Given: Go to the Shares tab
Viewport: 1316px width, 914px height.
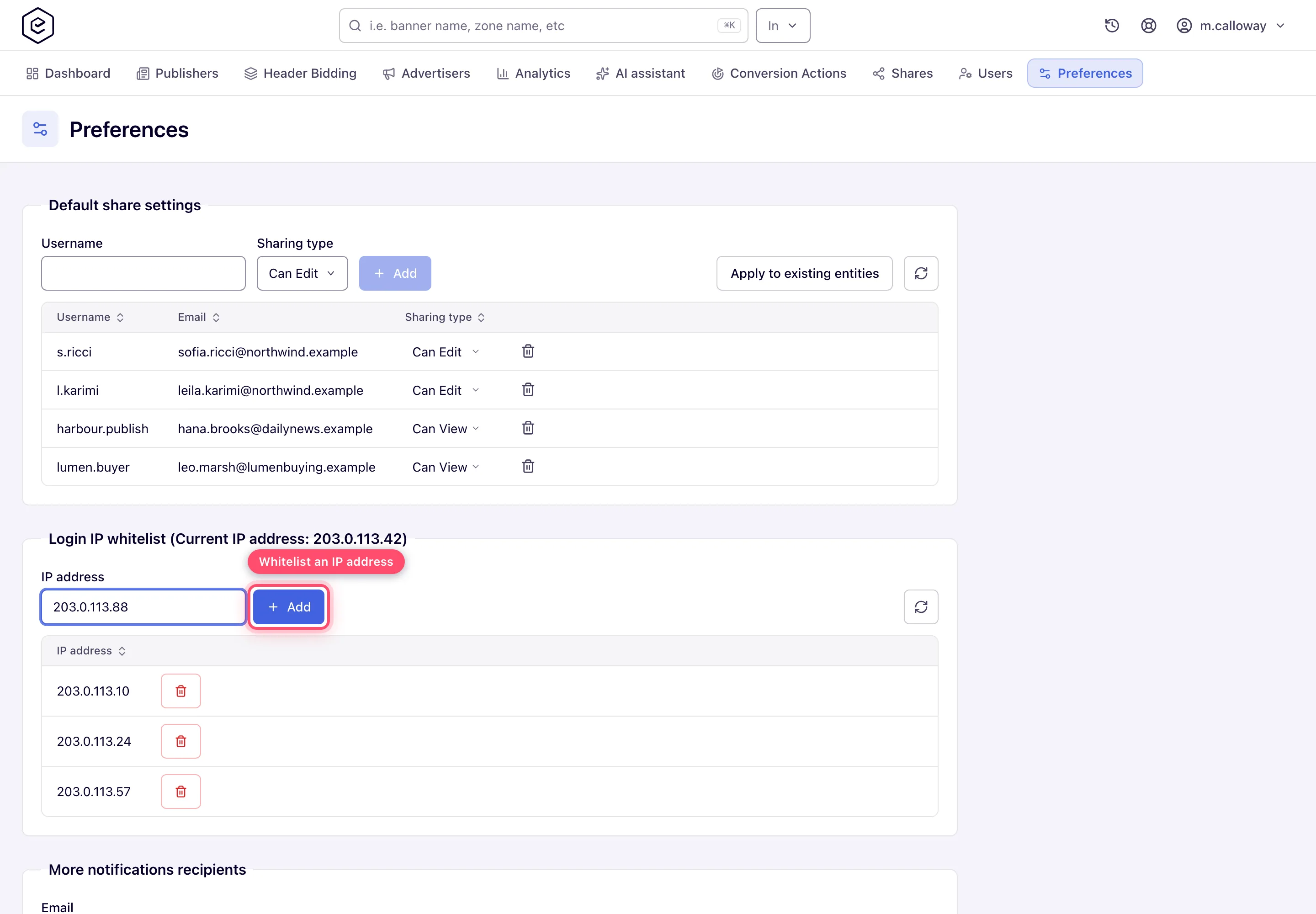Looking at the screenshot, I should (x=902, y=73).
